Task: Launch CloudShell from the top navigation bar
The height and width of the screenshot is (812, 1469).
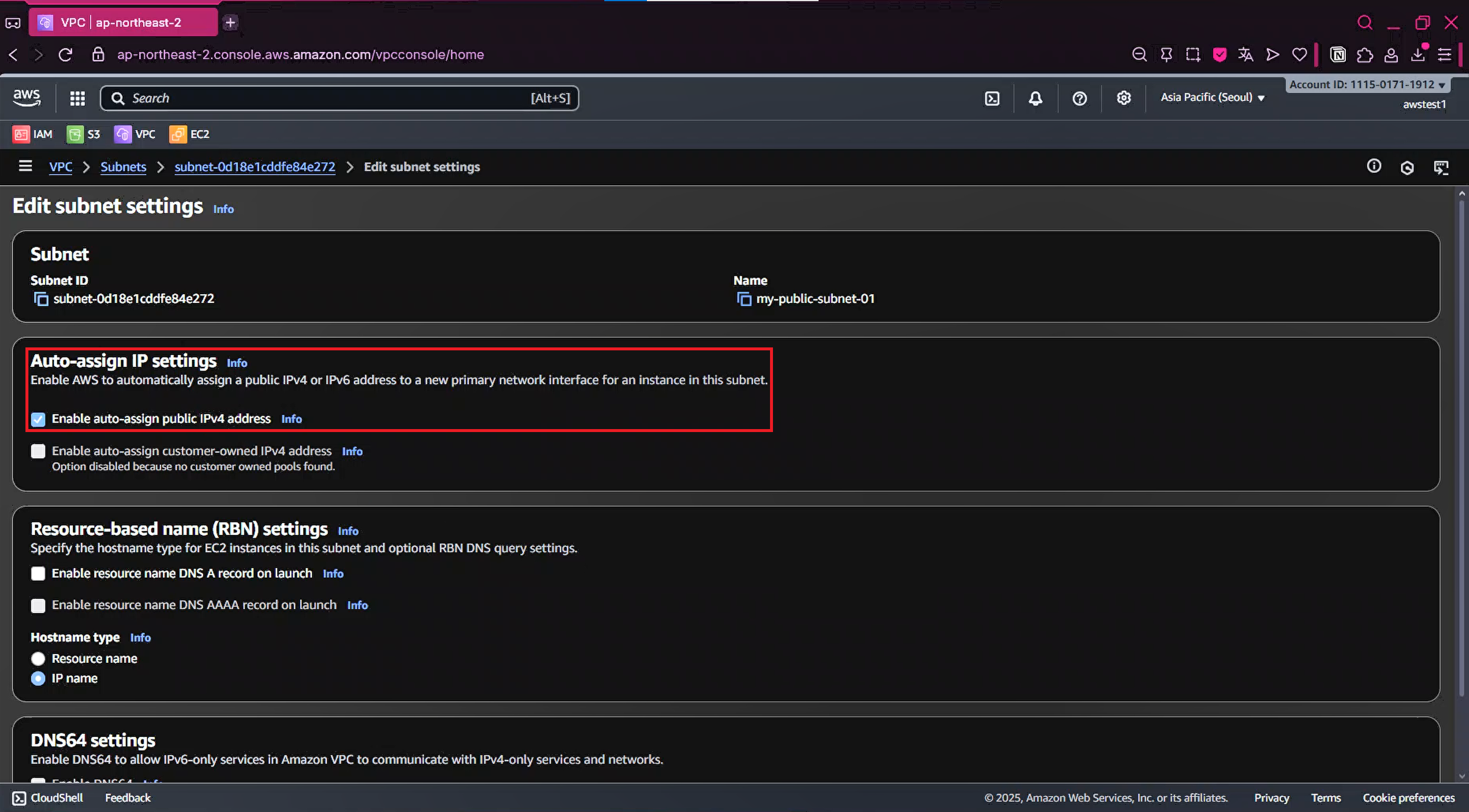Action: coord(992,98)
